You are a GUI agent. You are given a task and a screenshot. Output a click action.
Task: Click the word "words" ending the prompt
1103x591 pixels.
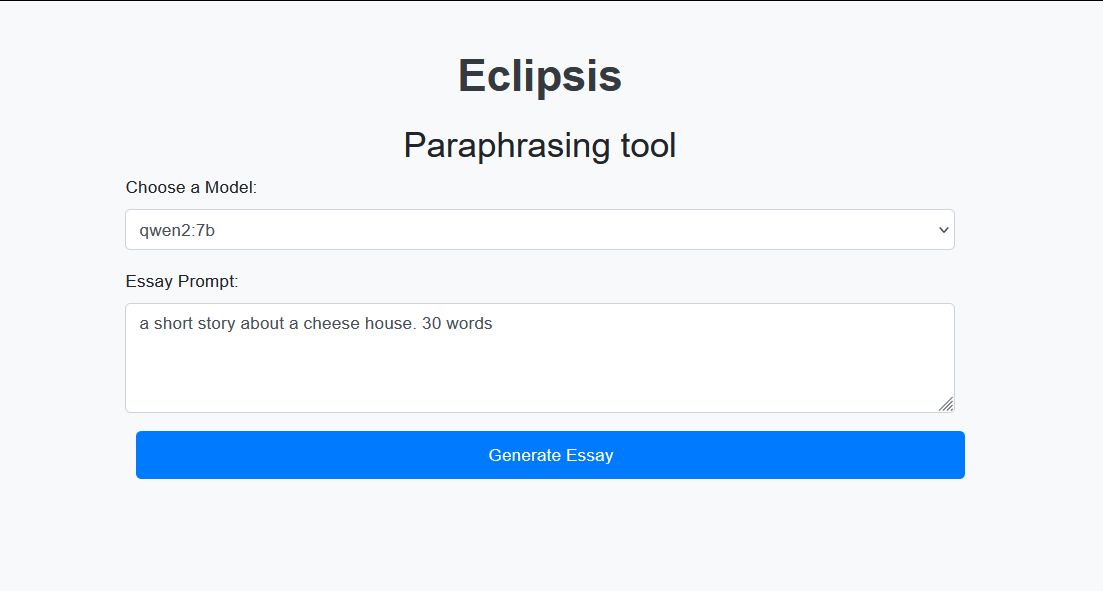coord(470,324)
